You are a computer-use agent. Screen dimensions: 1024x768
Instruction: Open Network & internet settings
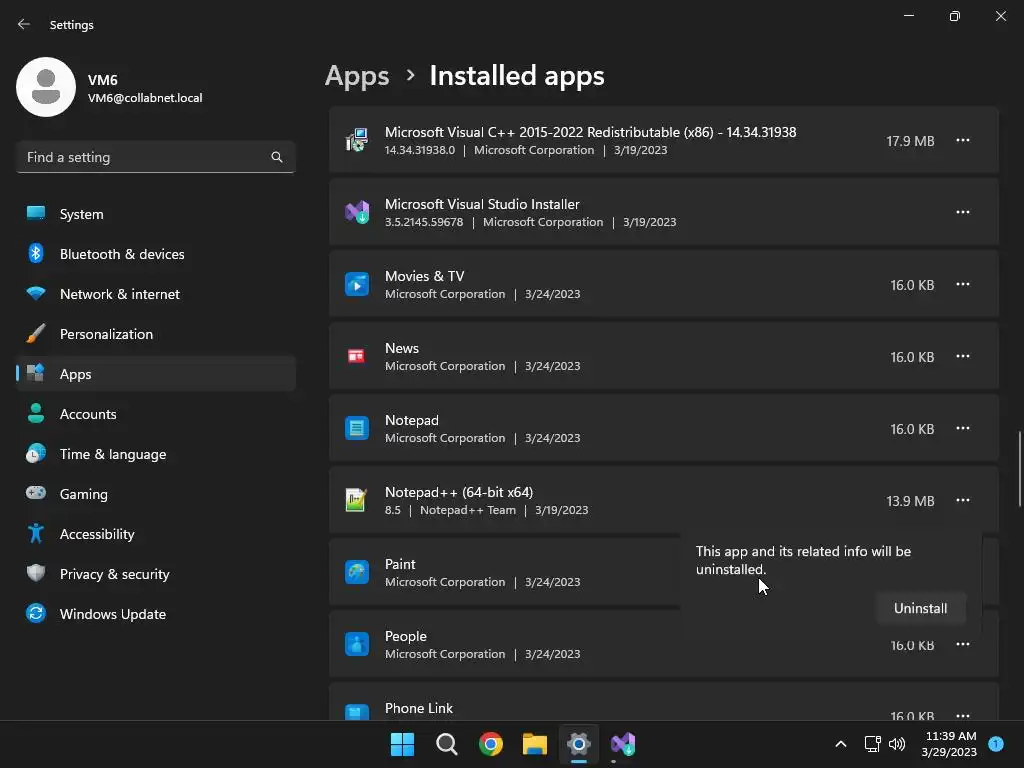pyautogui.click(x=156, y=294)
